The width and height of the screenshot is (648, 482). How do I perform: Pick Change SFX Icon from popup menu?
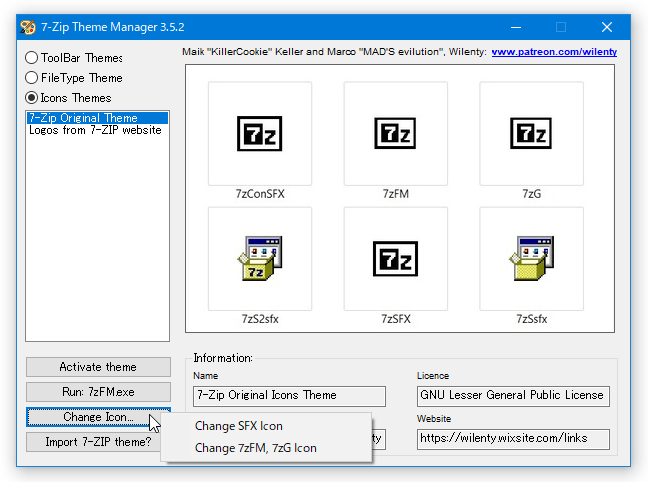click(x=238, y=426)
